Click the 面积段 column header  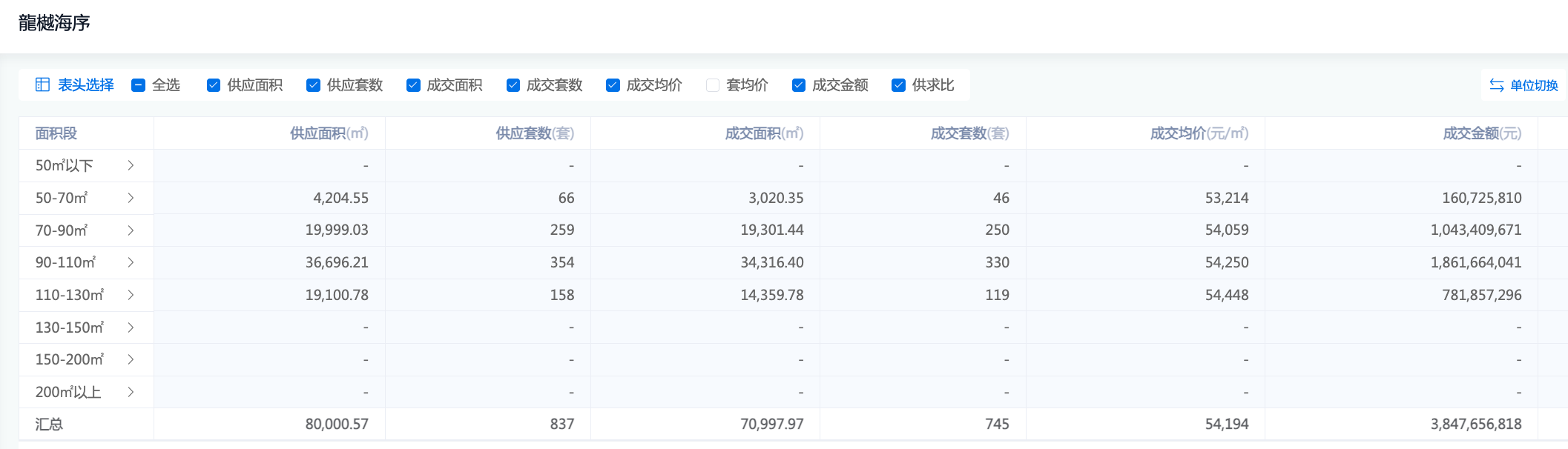(x=56, y=133)
